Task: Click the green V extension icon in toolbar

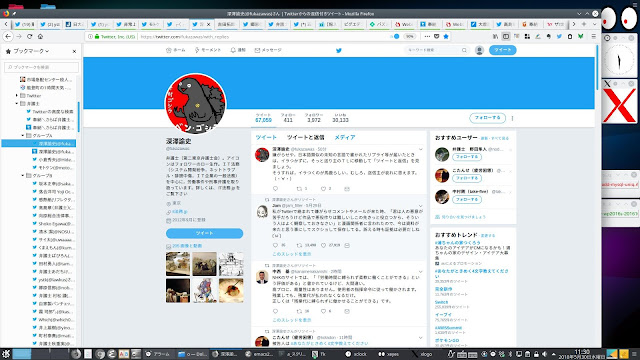Action: tap(580, 36)
